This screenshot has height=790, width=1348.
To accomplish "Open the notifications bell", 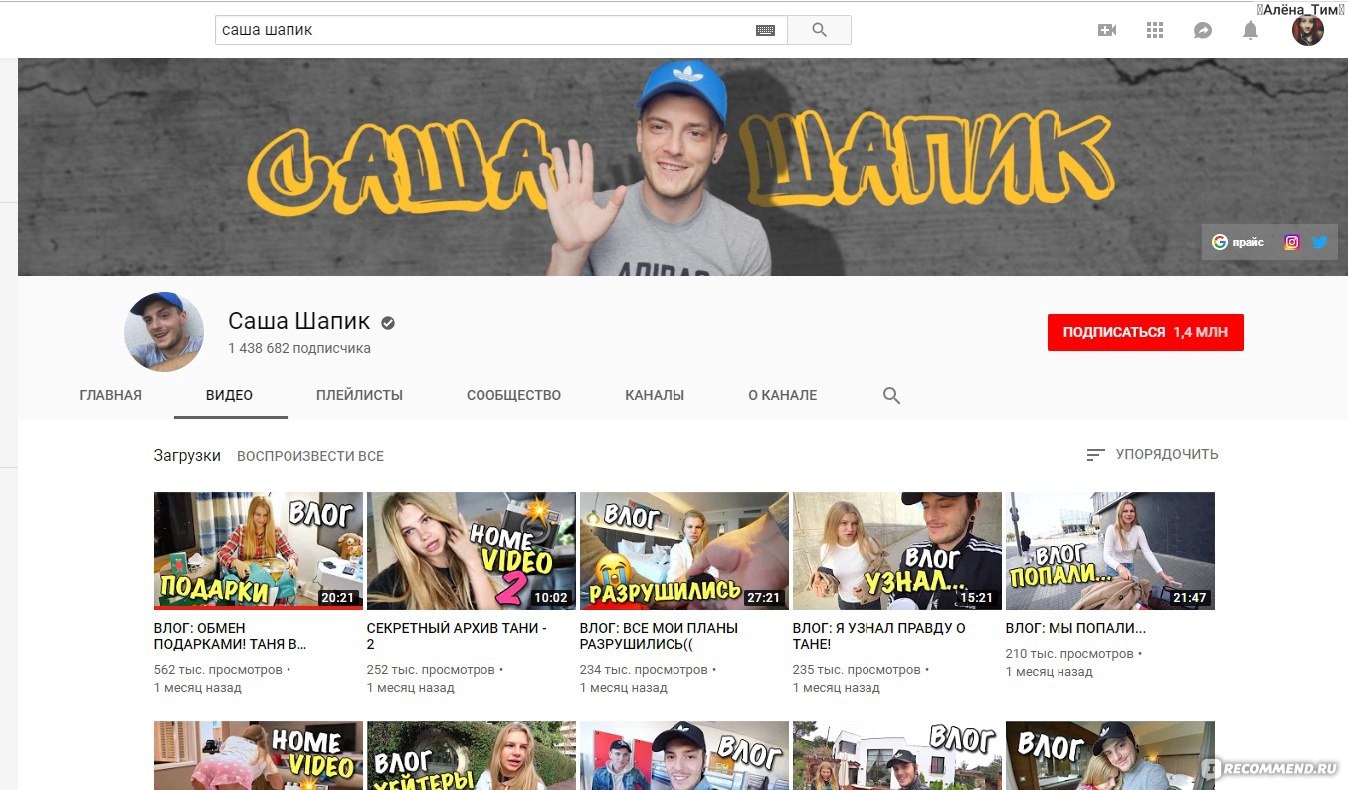I will pos(1250,30).
